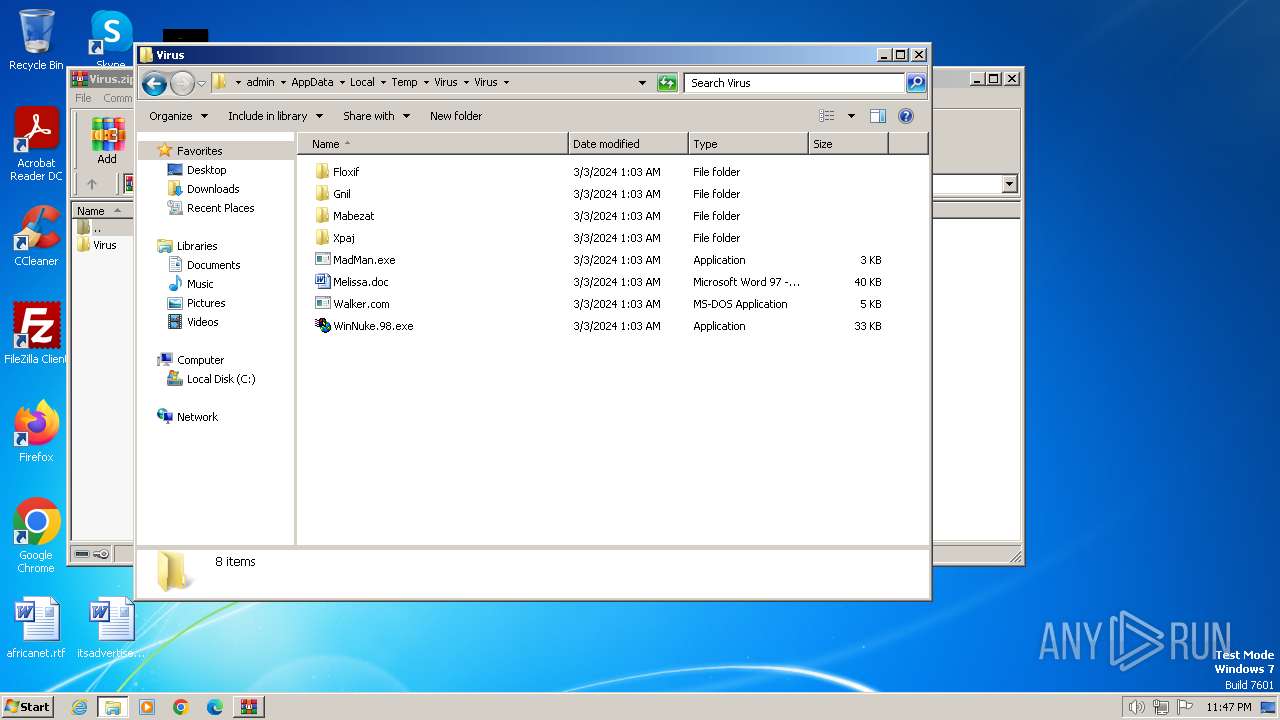The width and height of the screenshot is (1280, 720).
Task: Open Downloads in the navigation pane
Action: [213, 189]
